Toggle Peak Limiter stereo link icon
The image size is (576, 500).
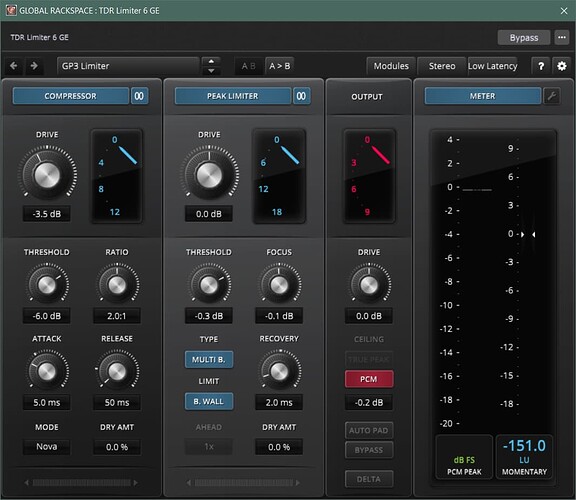pyautogui.click(x=301, y=96)
